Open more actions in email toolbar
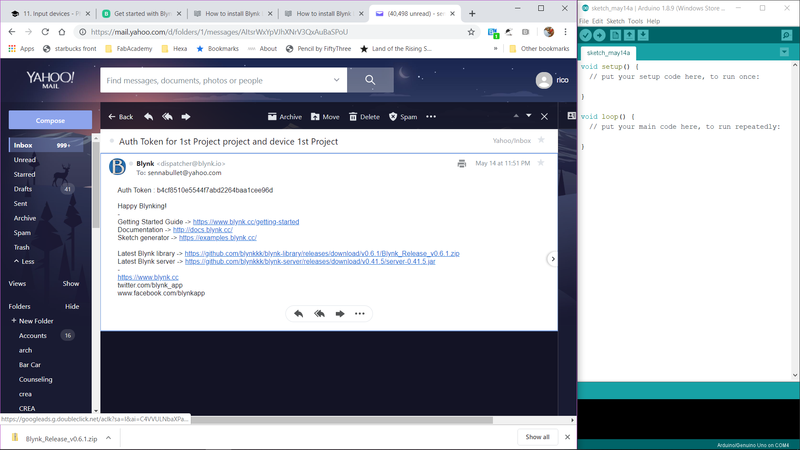Image resolution: width=800 pixels, height=450 pixels. coord(431,117)
